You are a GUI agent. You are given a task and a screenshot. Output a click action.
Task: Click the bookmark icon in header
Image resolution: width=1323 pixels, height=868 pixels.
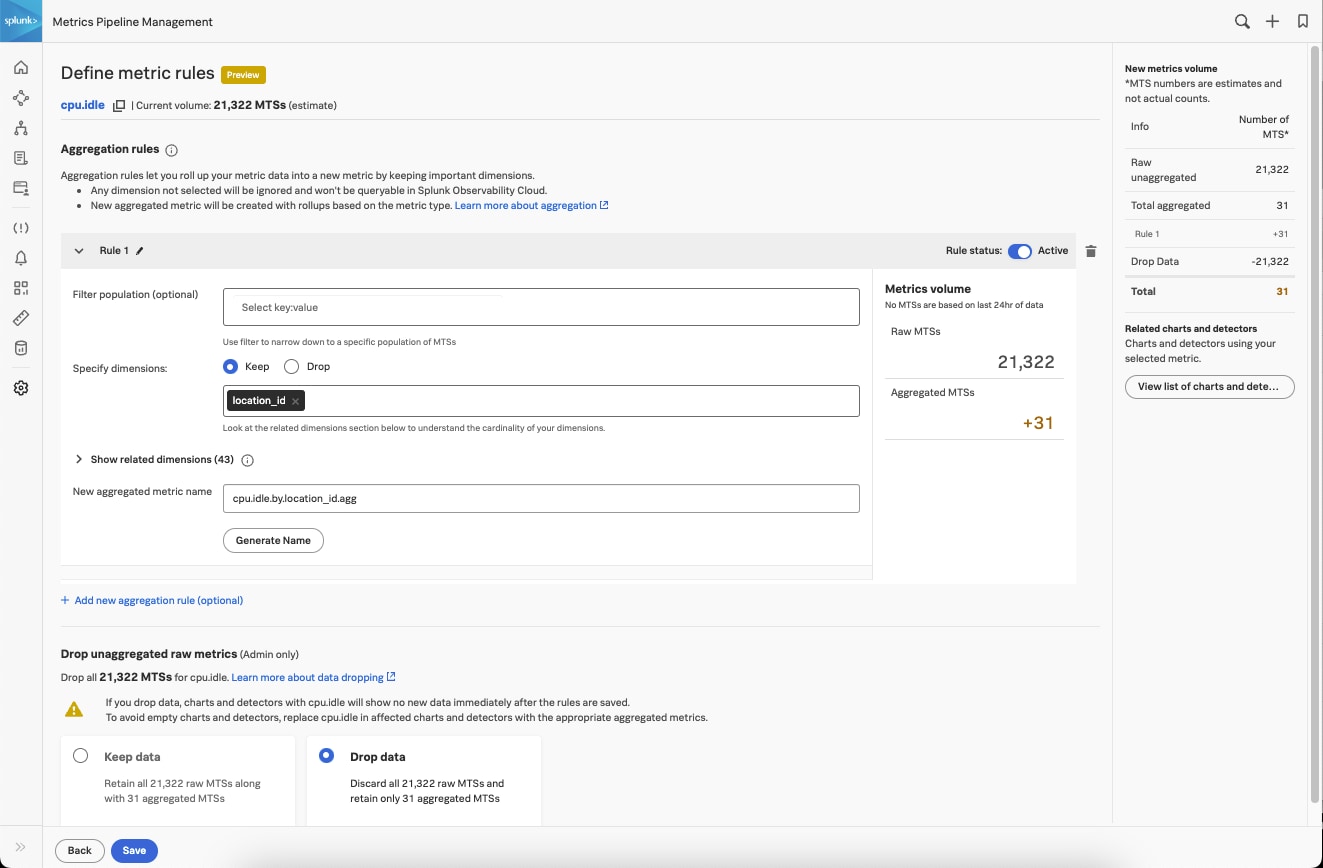coord(1302,21)
